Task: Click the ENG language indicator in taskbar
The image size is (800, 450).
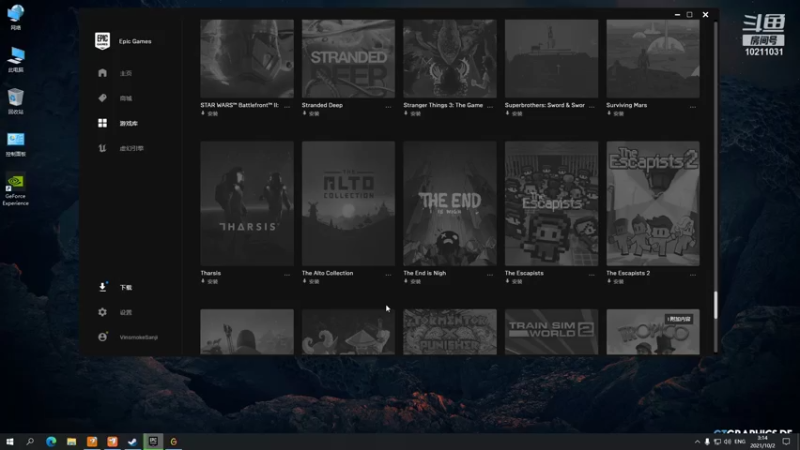Action: (x=740, y=441)
